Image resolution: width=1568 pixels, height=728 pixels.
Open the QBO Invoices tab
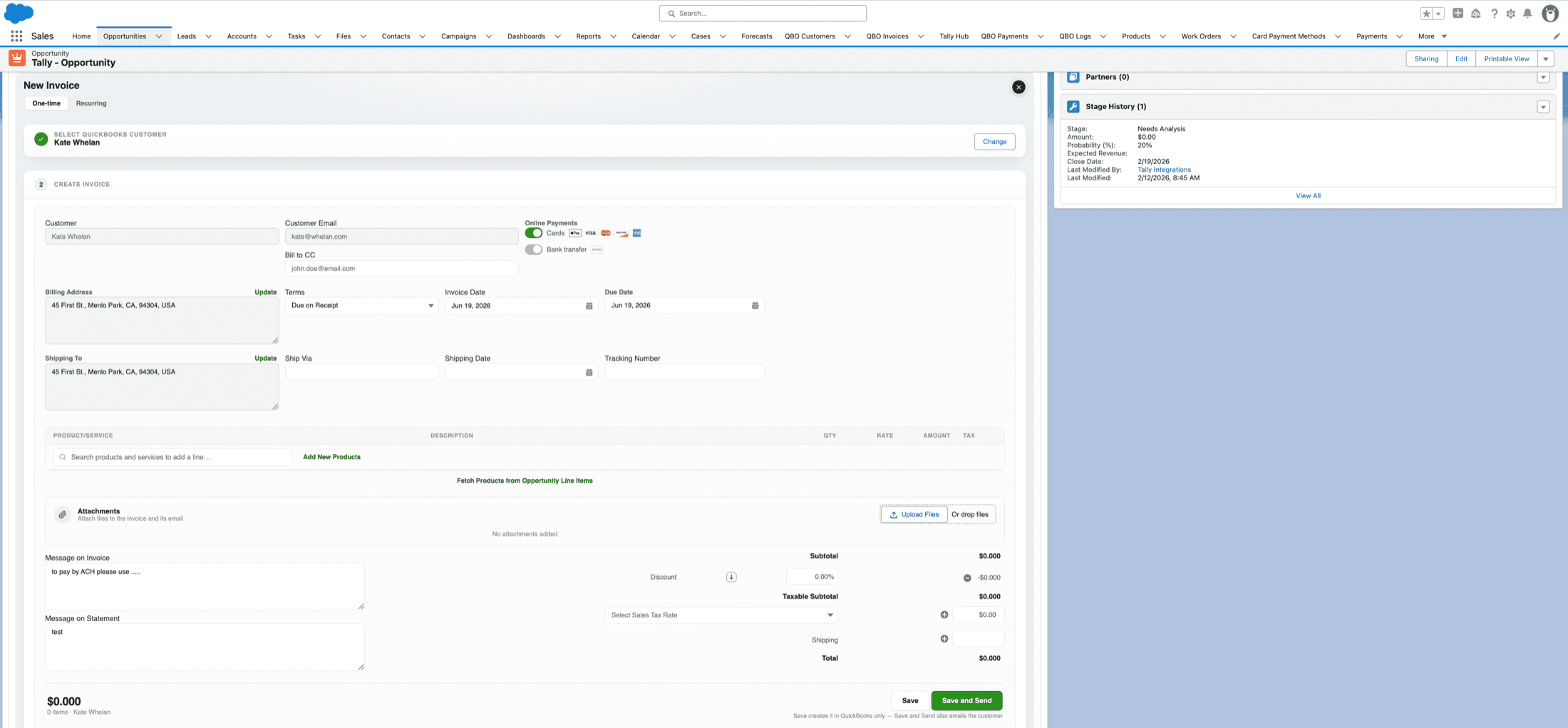pos(887,36)
